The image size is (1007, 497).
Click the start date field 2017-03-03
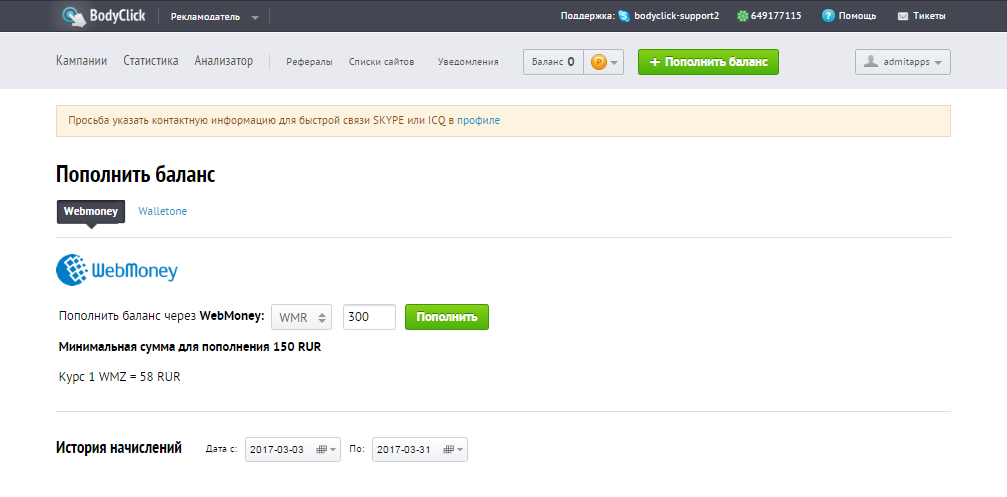point(292,449)
